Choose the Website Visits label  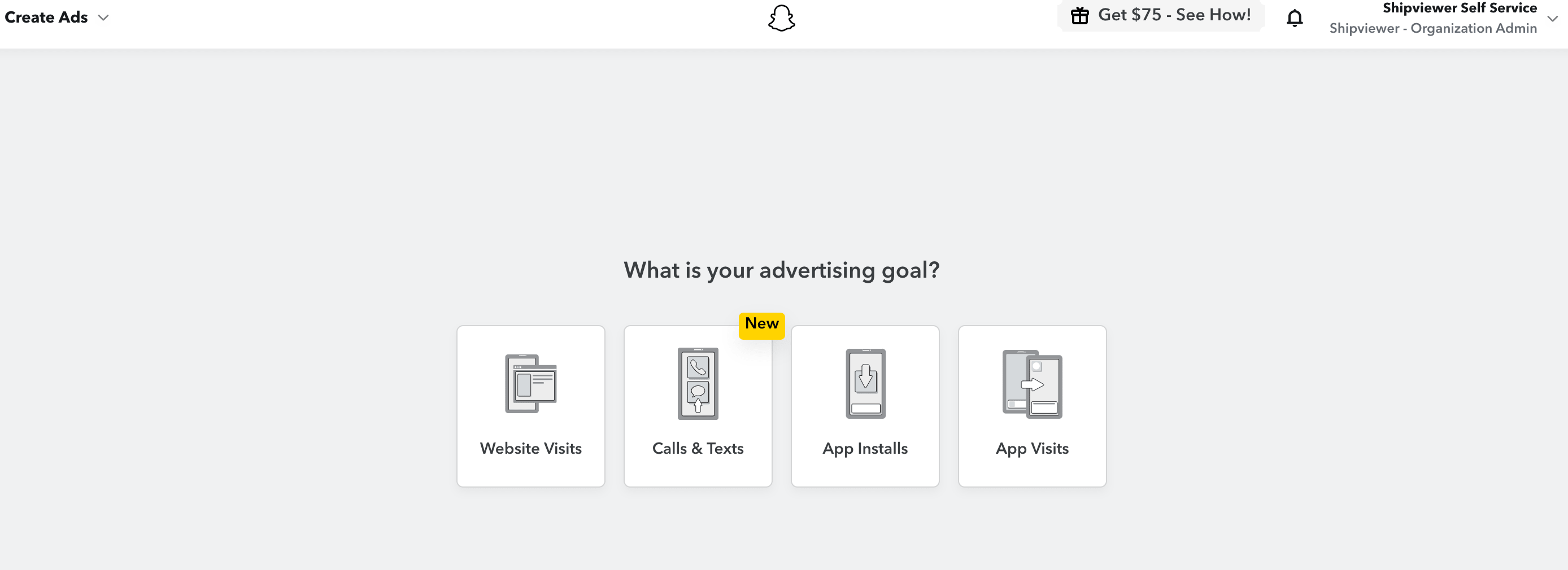tap(530, 448)
